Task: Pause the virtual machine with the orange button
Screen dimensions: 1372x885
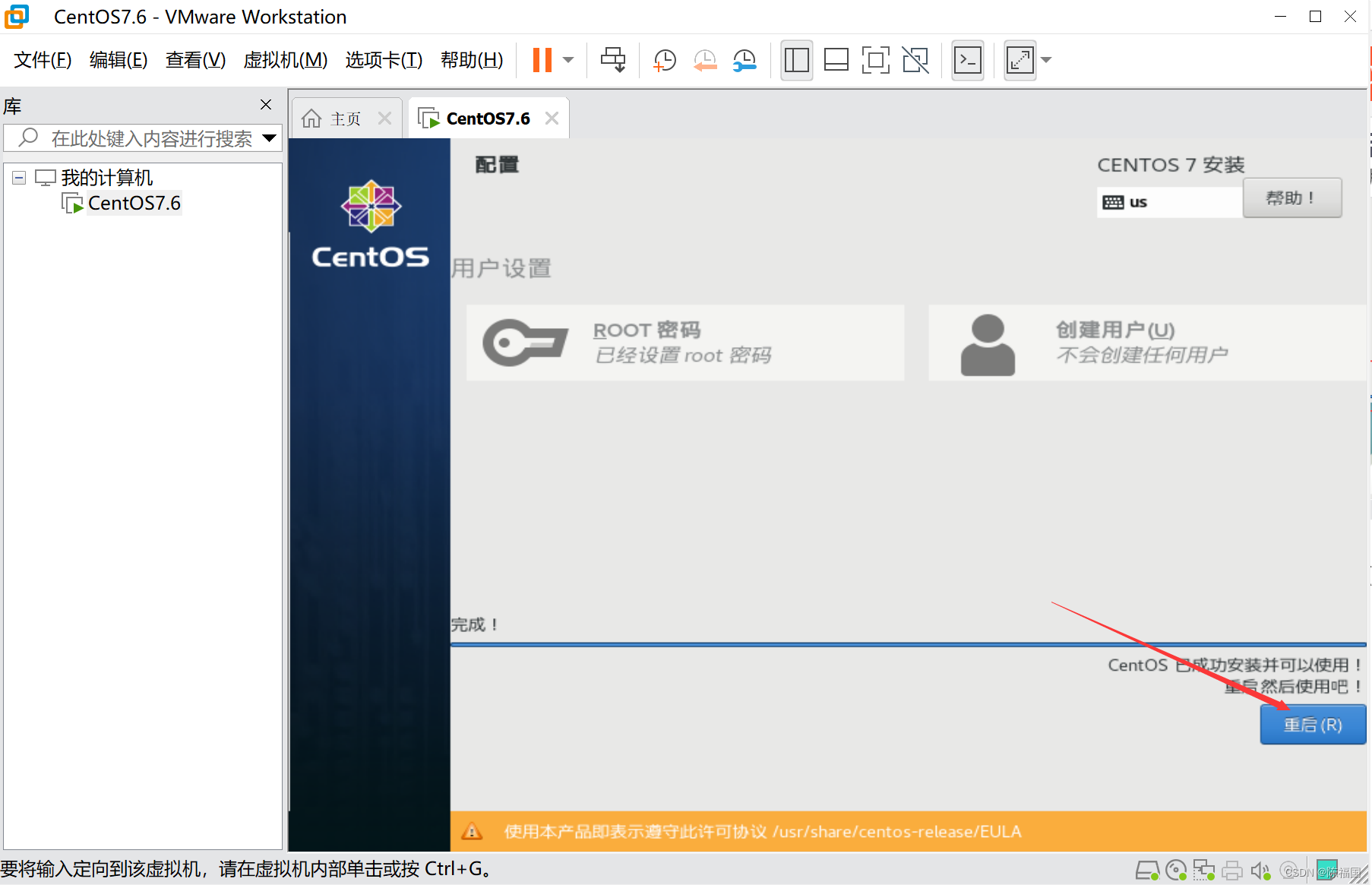Action: pyautogui.click(x=542, y=60)
